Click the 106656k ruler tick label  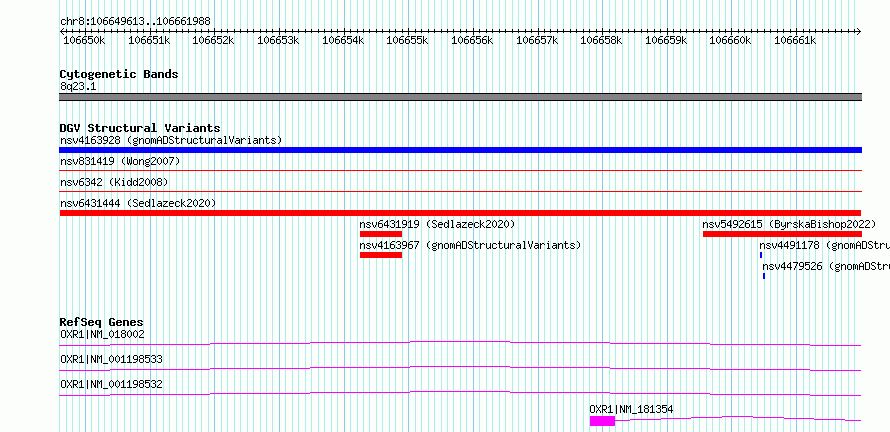click(472, 40)
